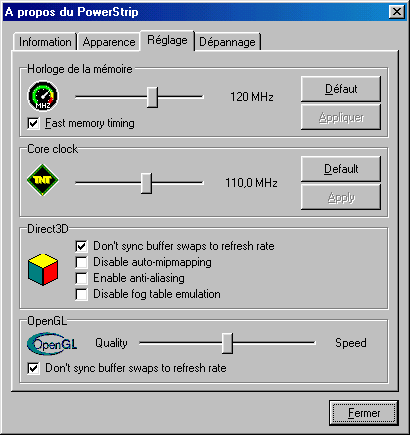Uncheck Direct3D Don't sync buffer swaps option
This screenshot has width=410, height=435.
(81, 246)
